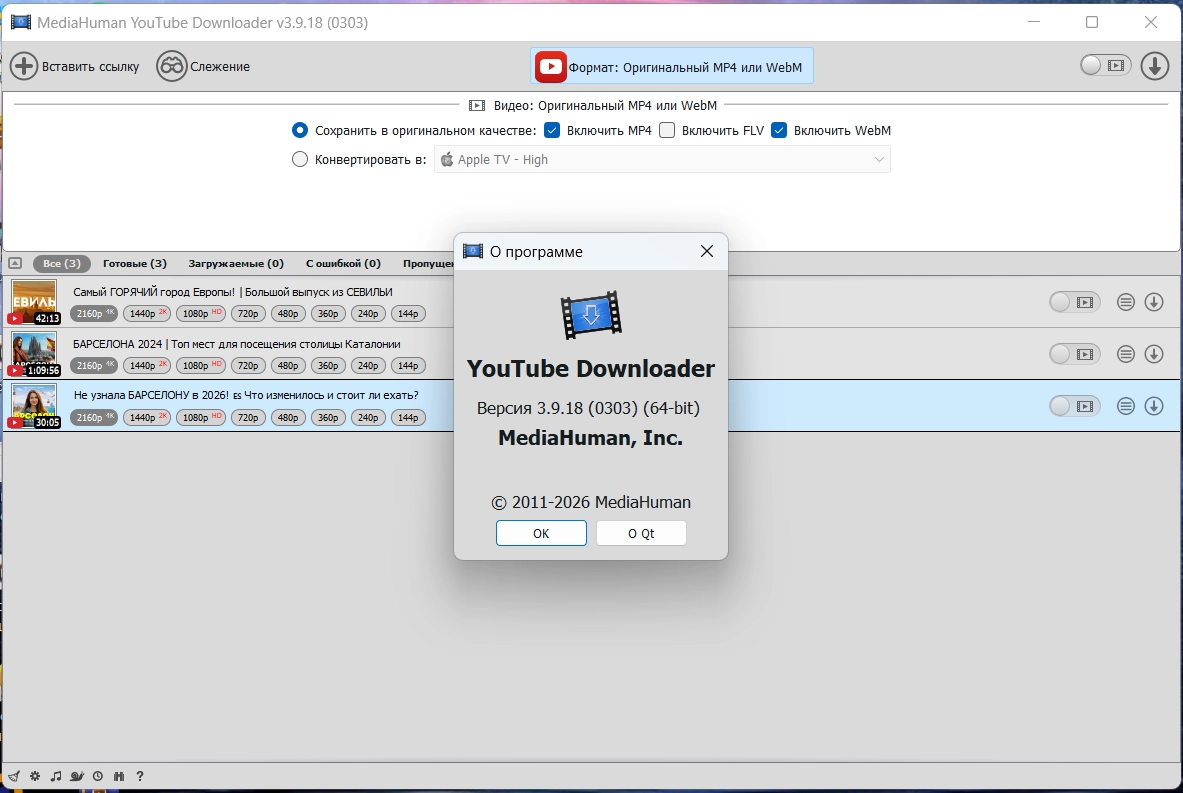Image resolution: width=1183 pixels, height=793 pixels.
Task: Start download for the СЕВИЛЬИ video row
Action: pos(1154,302)
